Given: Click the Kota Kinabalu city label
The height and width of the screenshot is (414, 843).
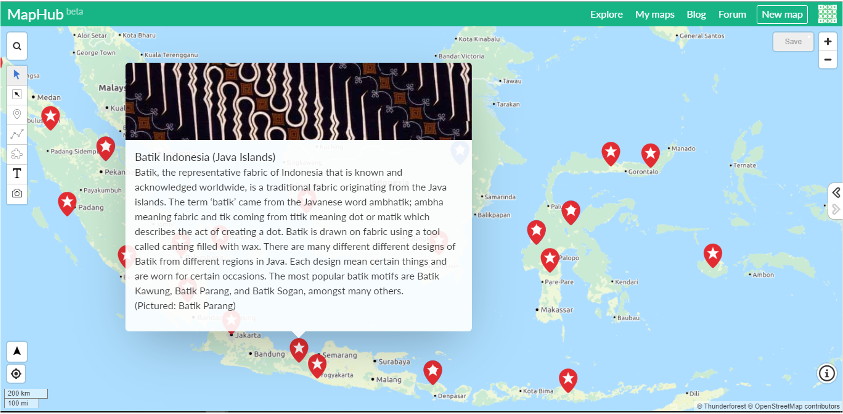Looking at the screenshot, I should pyautogui.click(x=480, y=39).
